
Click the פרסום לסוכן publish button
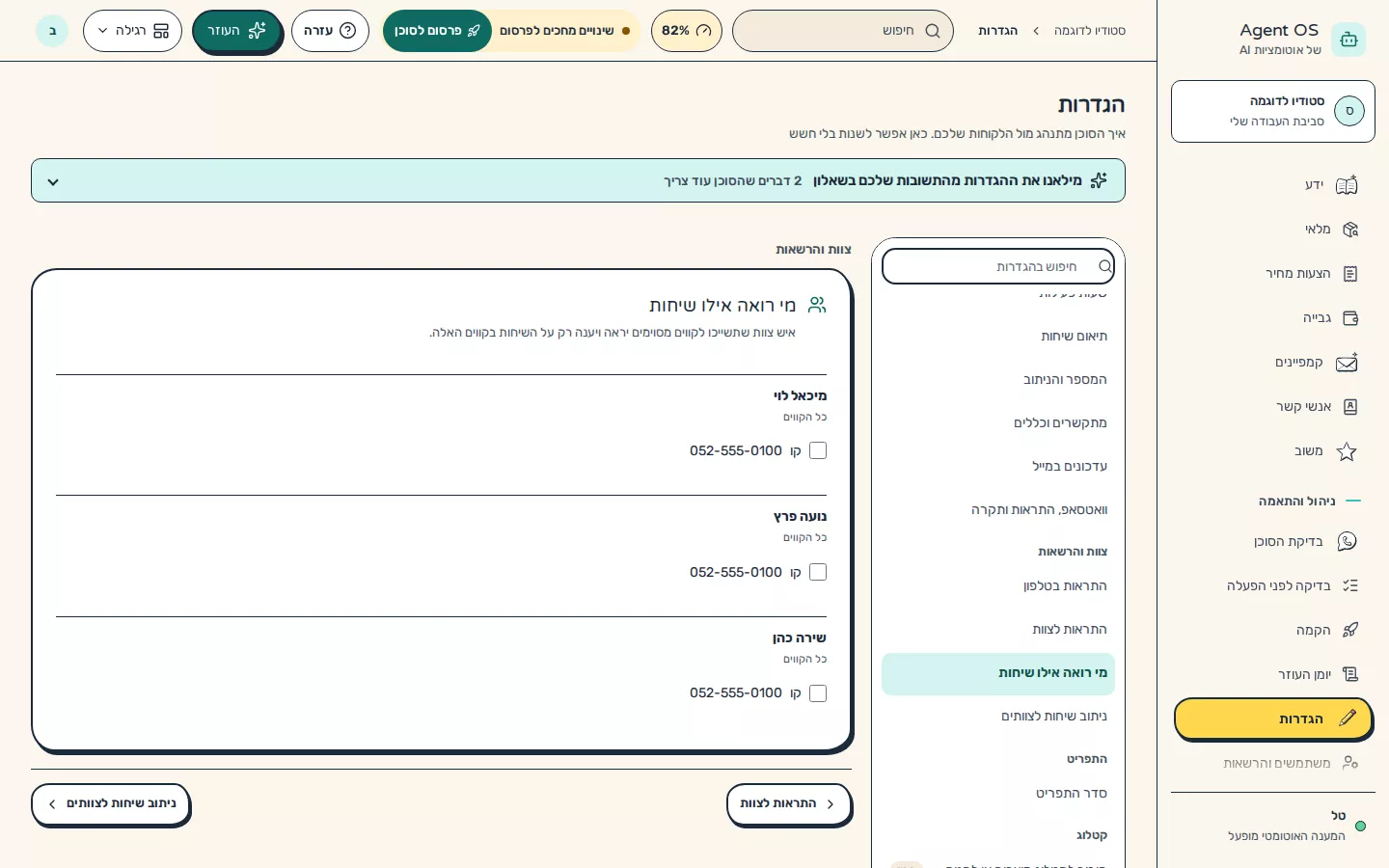437,31
